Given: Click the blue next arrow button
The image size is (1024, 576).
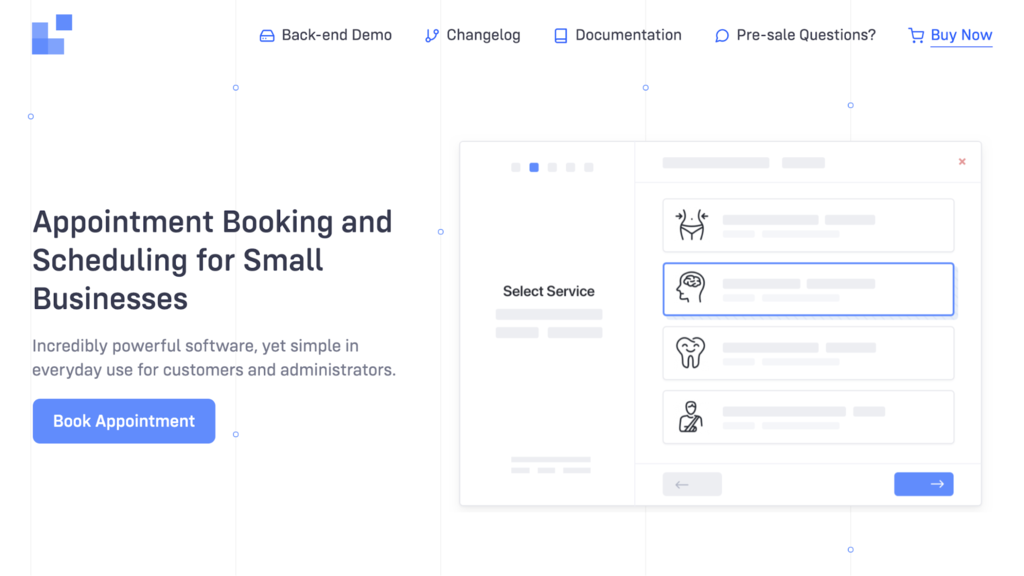Looking at the screenshot, I should (x=924, y=484).
